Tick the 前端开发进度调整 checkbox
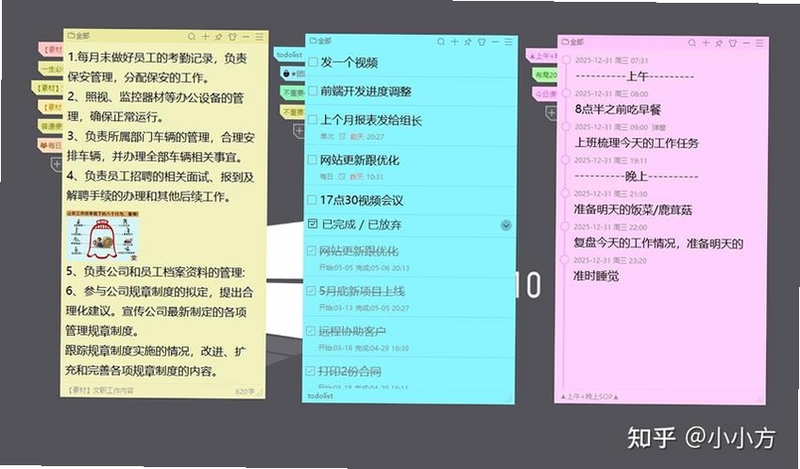Image resolution: width=800 pixels, height=469 pixels. pos(313,91)
